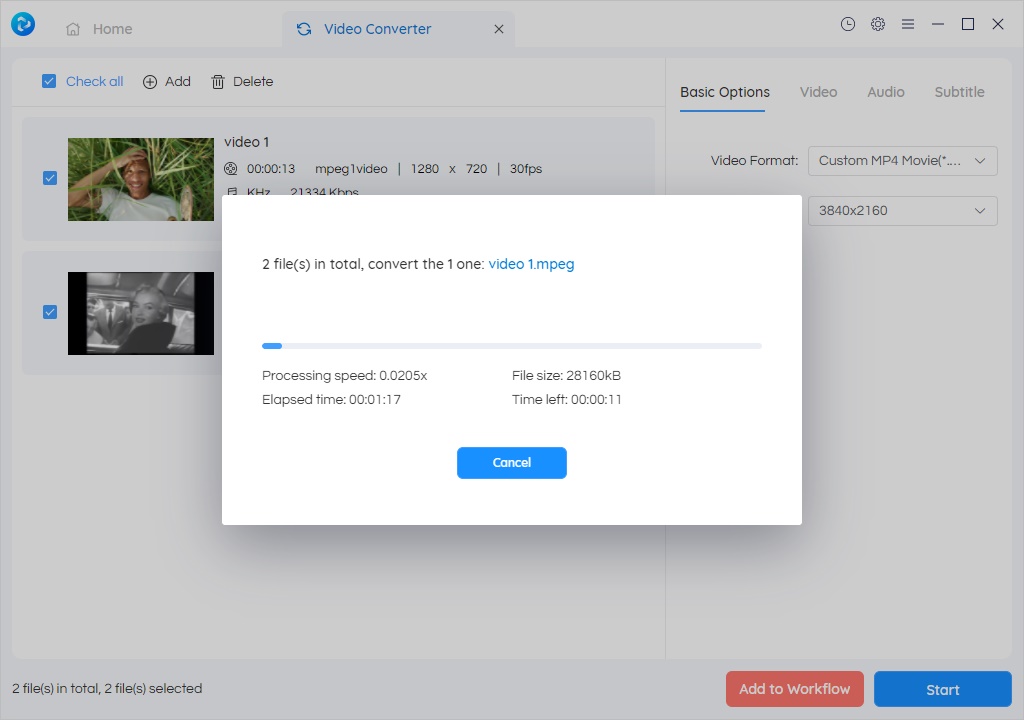Open the Video Format dropdown
The width and height of the screenshot is (1024, 720).
click(x=903, y=161)
